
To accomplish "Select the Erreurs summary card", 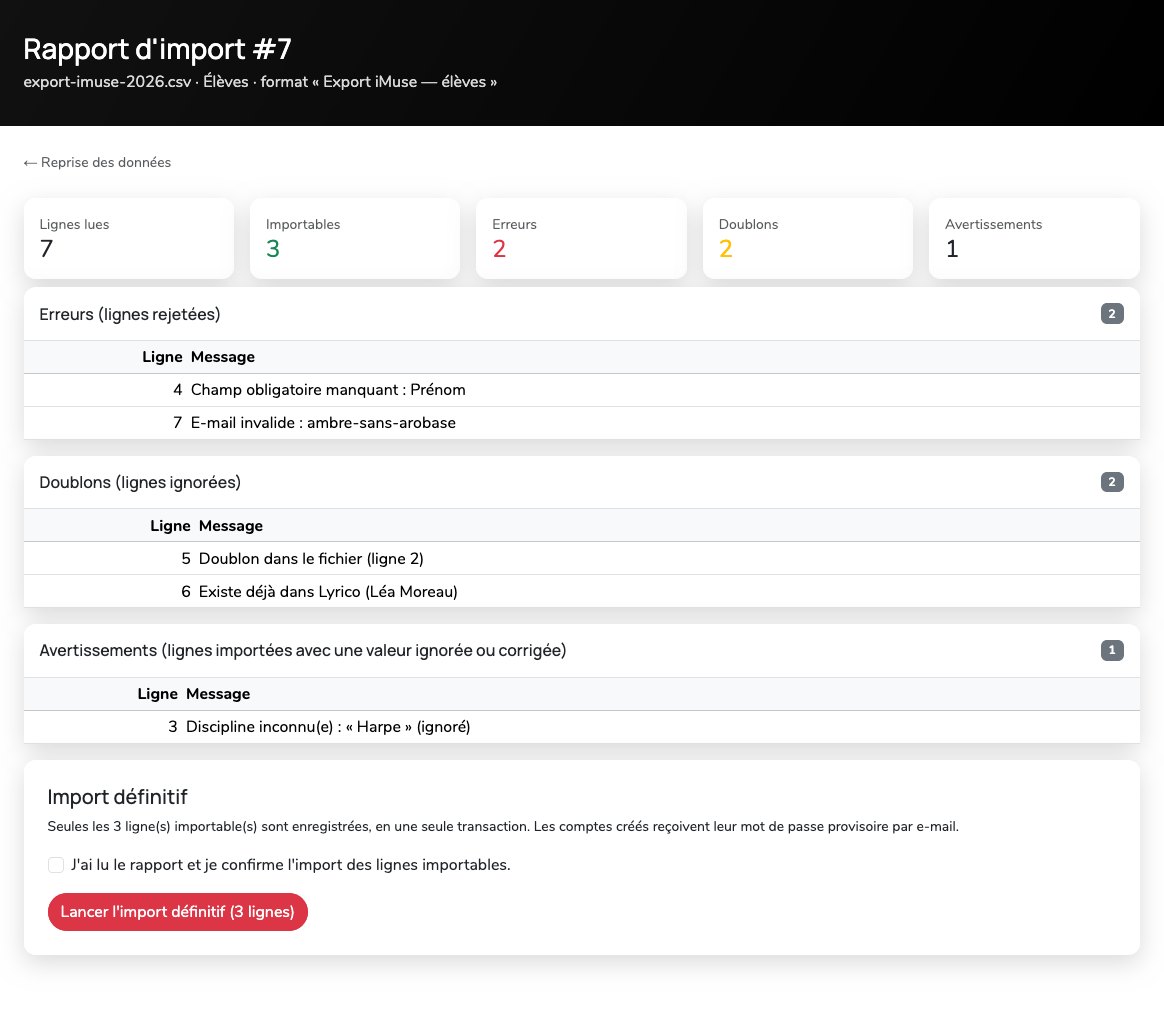I will (x=581, y=238).
